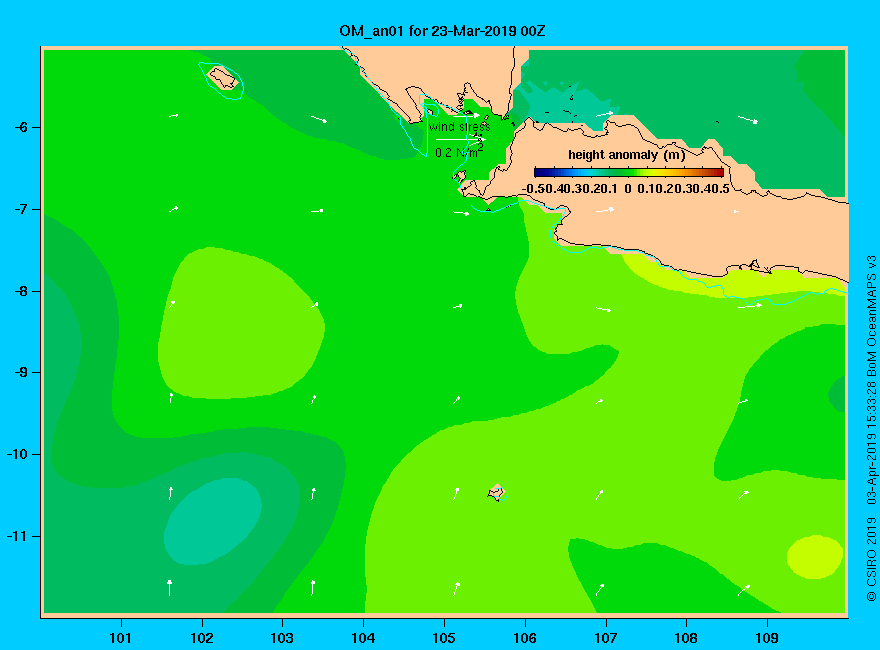Click the latitude label -8
This screenshot has height=650, width=880.
tap(21, 291)
